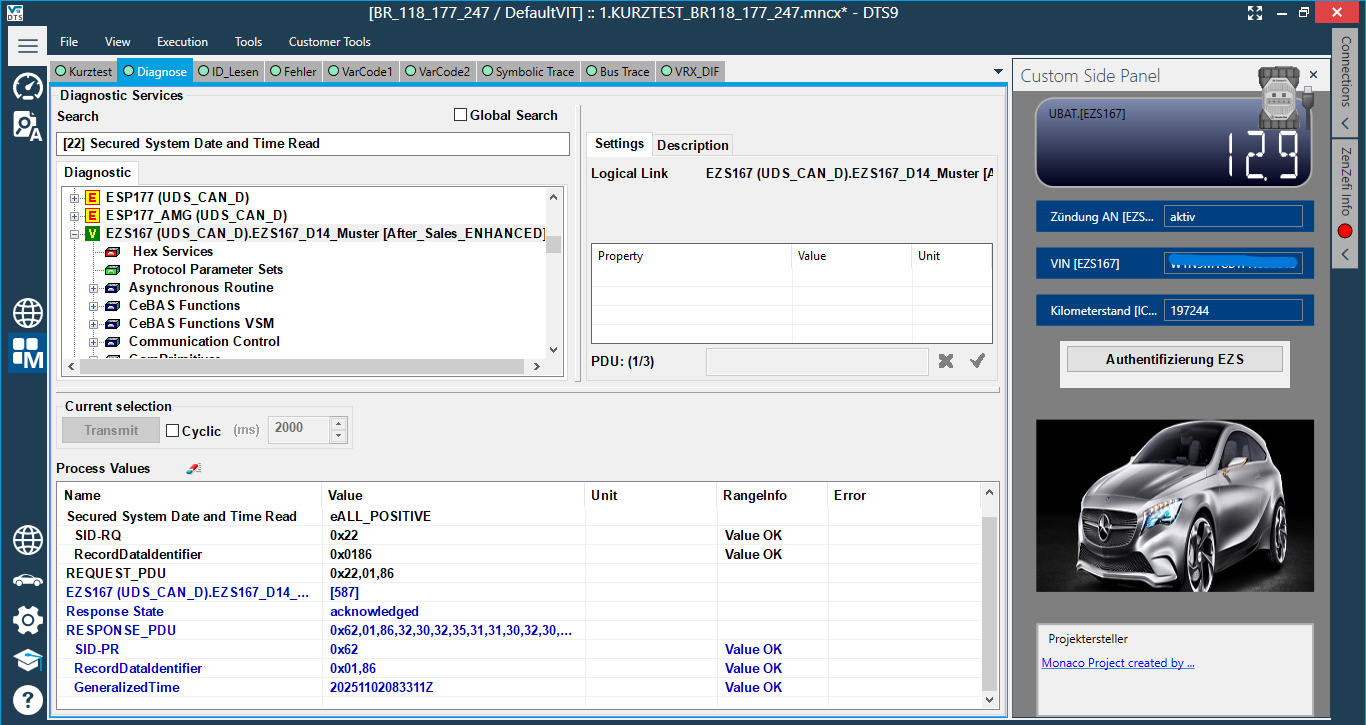Click the speedometer icon in the left sidebar

click(x=27, y=86)
